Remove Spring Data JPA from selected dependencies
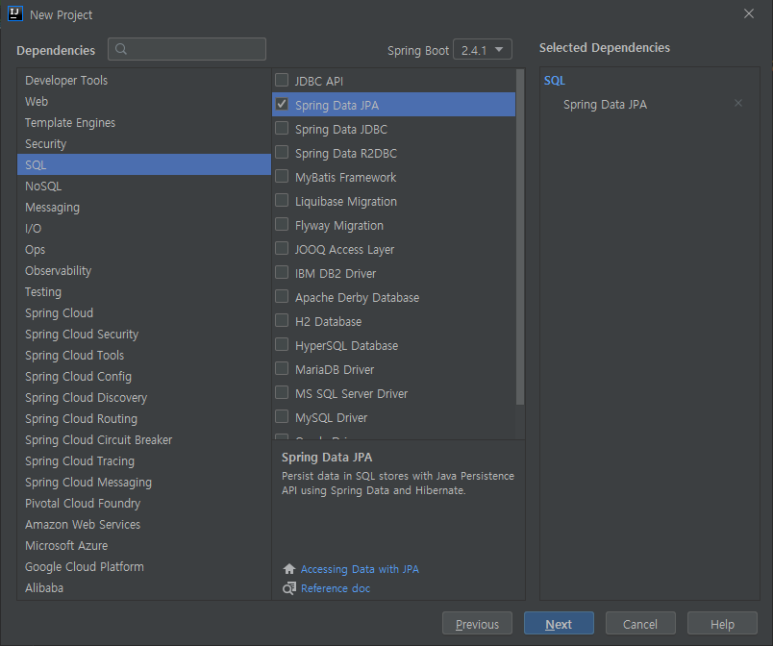Screen dimensions: 773x646 click(738, 103)
